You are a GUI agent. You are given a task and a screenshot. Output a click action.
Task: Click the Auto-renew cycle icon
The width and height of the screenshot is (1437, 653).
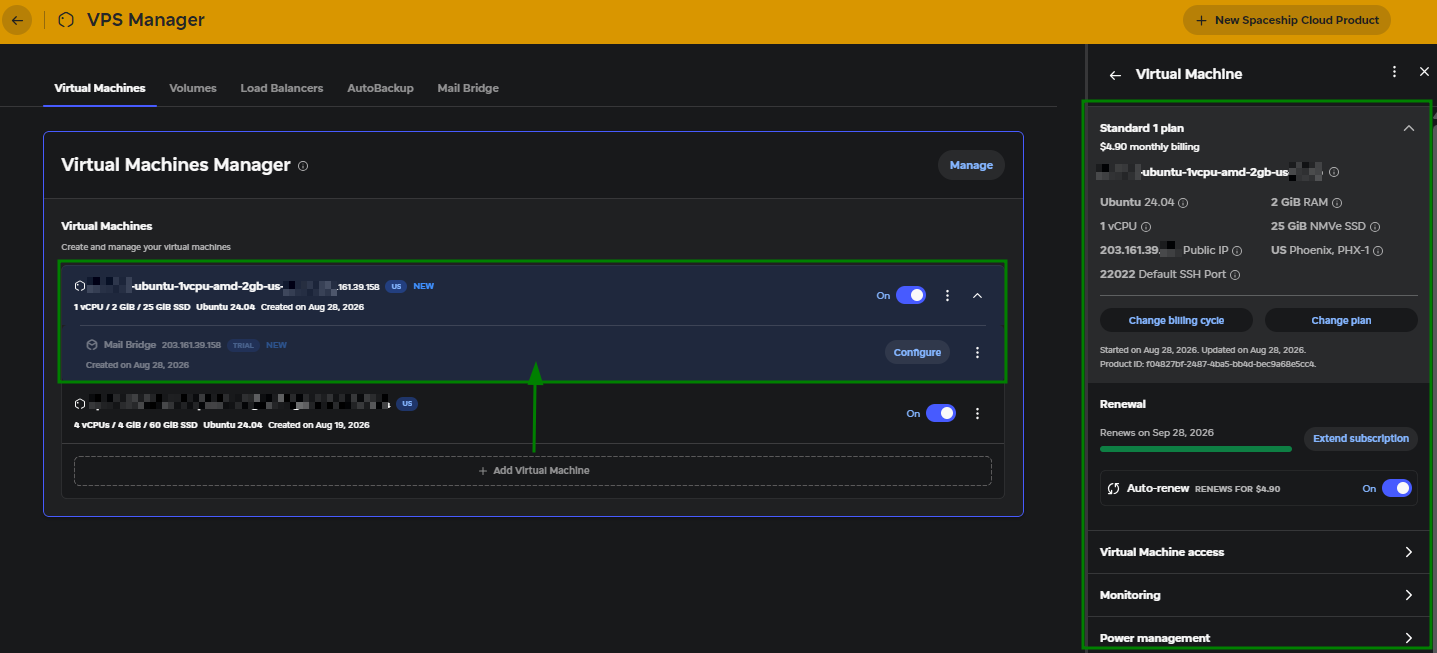click(1113, 489)
